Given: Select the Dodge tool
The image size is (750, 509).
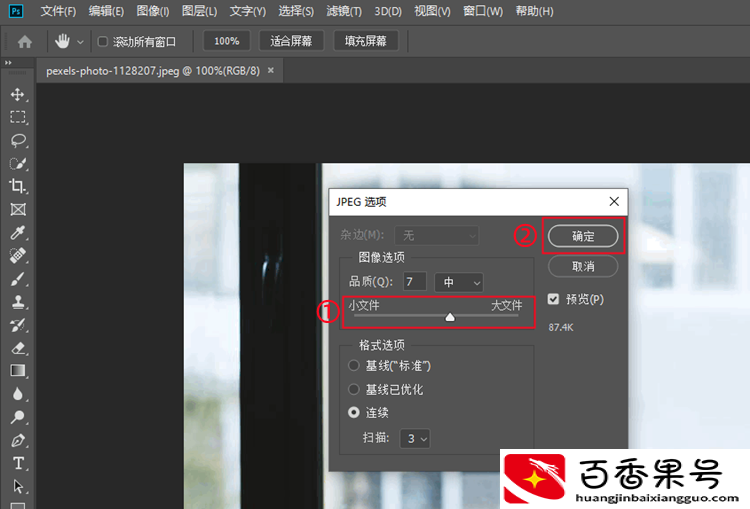Looking at the screenshot, I should (18, 417).
